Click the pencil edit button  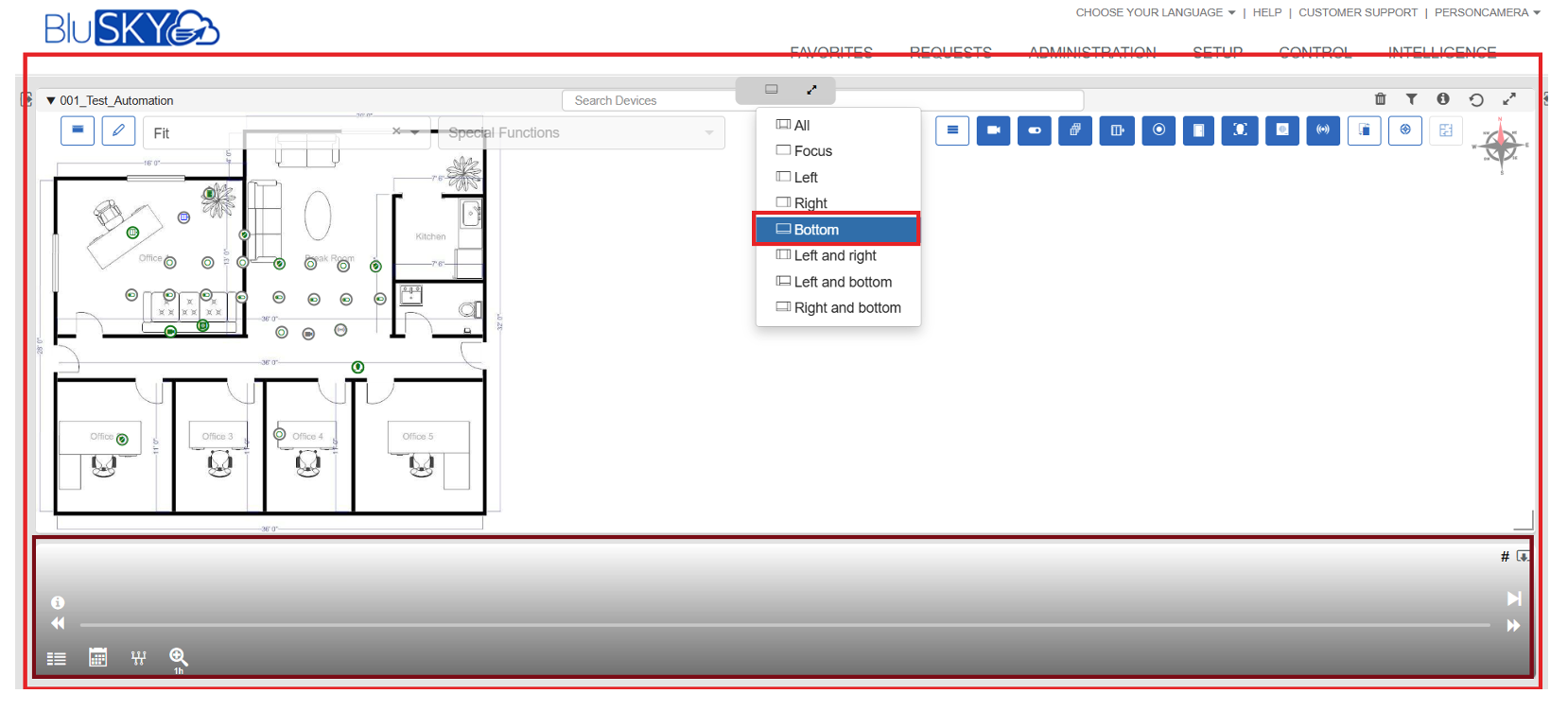118,130
